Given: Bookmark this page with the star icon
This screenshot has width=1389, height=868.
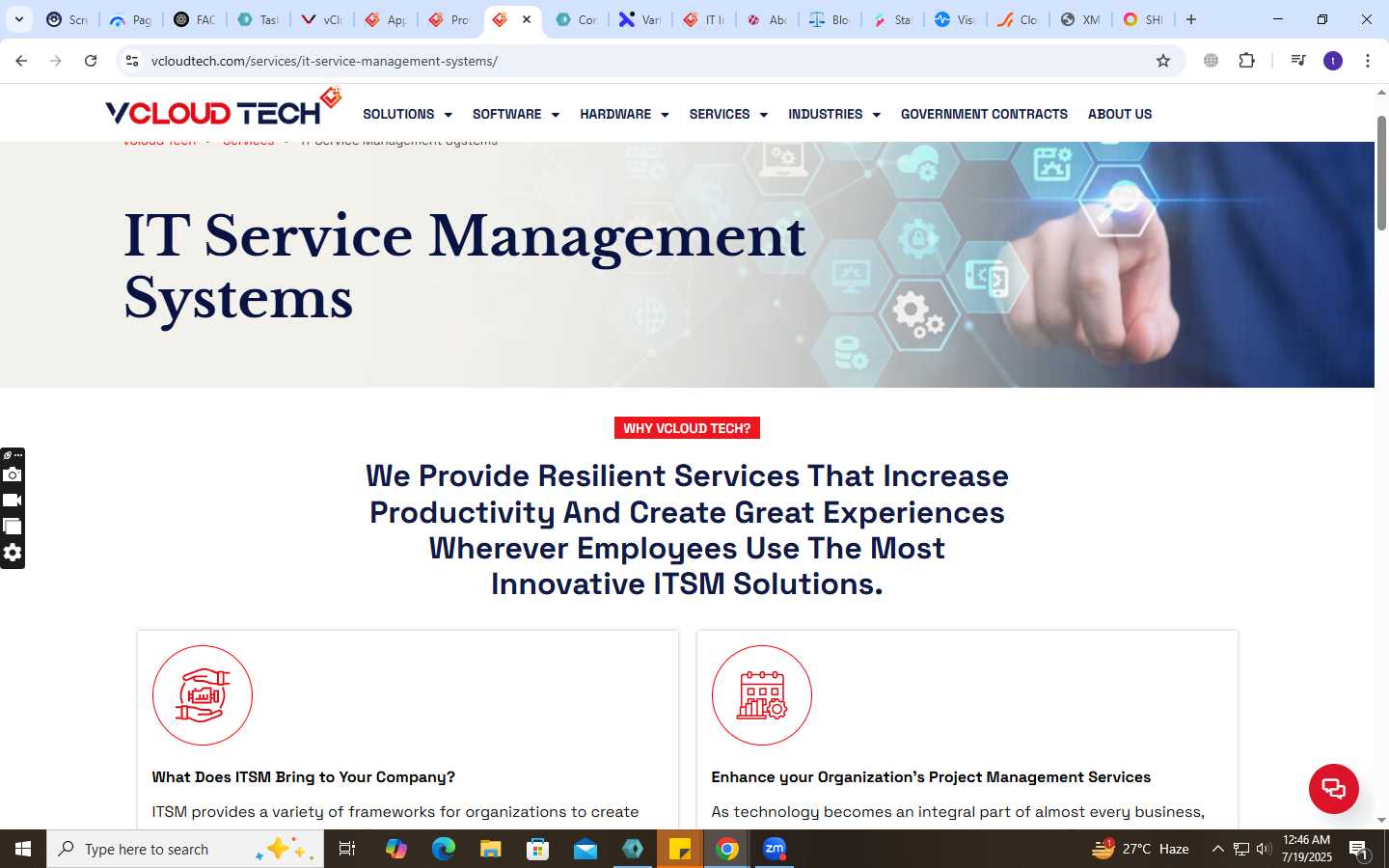Looking at the screenshot, I should (x=1163, y=61).
